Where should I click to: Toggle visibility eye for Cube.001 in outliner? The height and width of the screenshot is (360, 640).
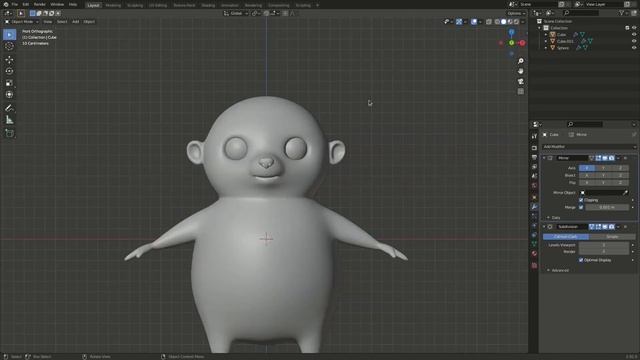click(x=634, y=41)
